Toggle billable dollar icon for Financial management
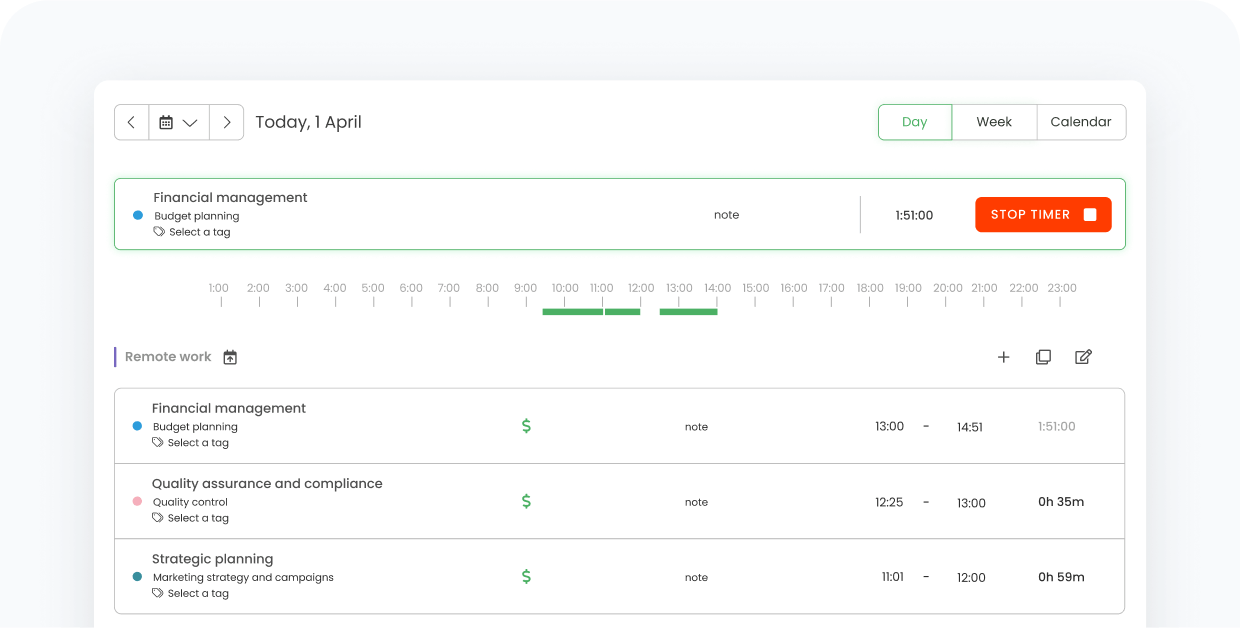This screenshot has height=628, width=1240. point(526,426)
